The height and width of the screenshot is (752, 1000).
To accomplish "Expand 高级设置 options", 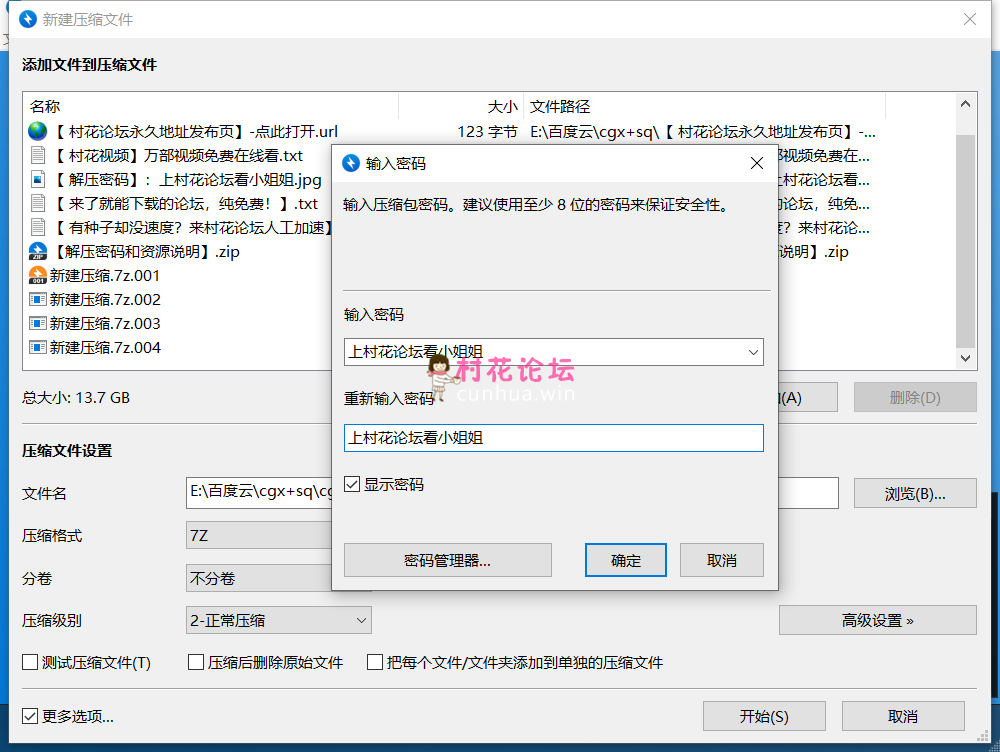I will pyautogui.click(x=877, y=621).
